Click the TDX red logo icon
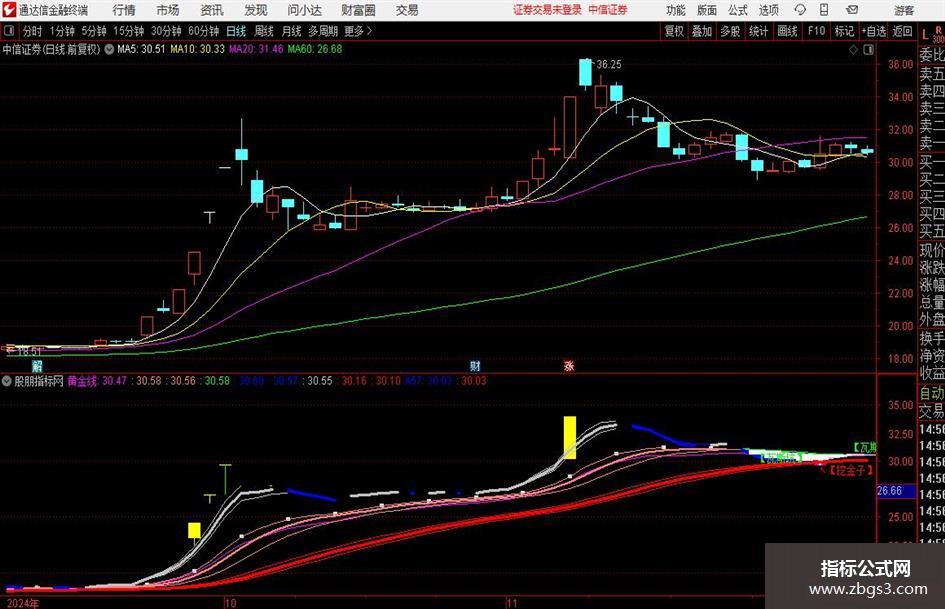 click(x=8, y=10)
